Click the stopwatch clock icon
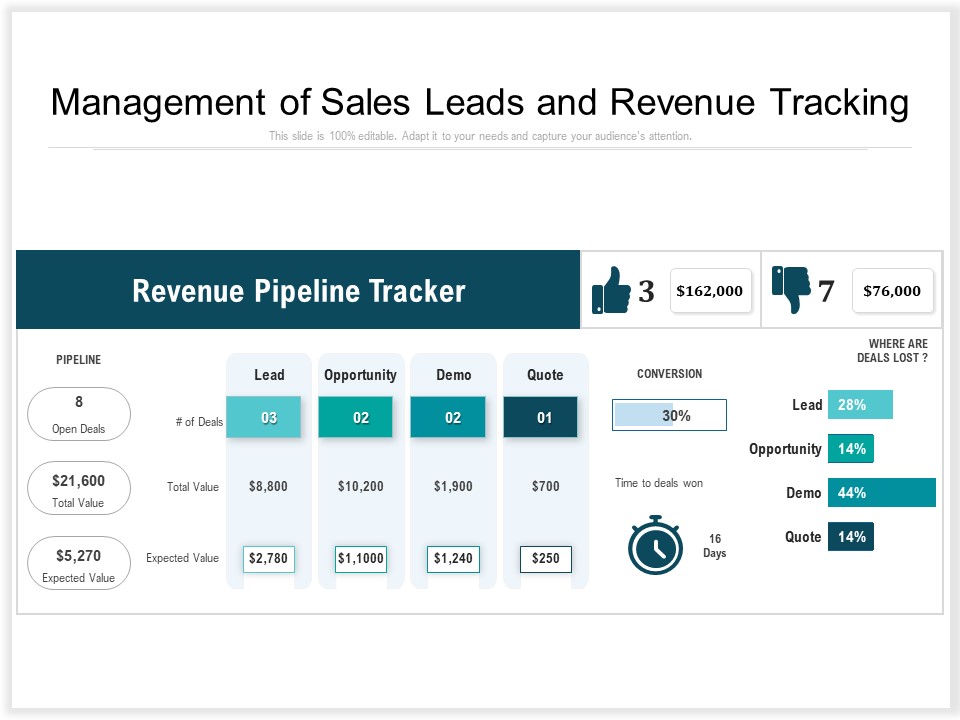The image size is (960, 720). pos(655,545)
